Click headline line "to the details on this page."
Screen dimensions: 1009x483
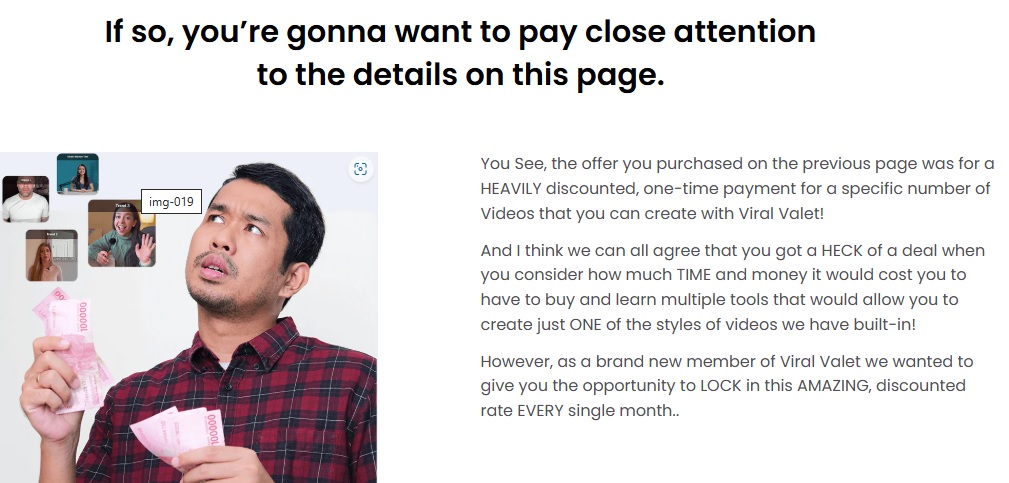[x=460, y=74]
